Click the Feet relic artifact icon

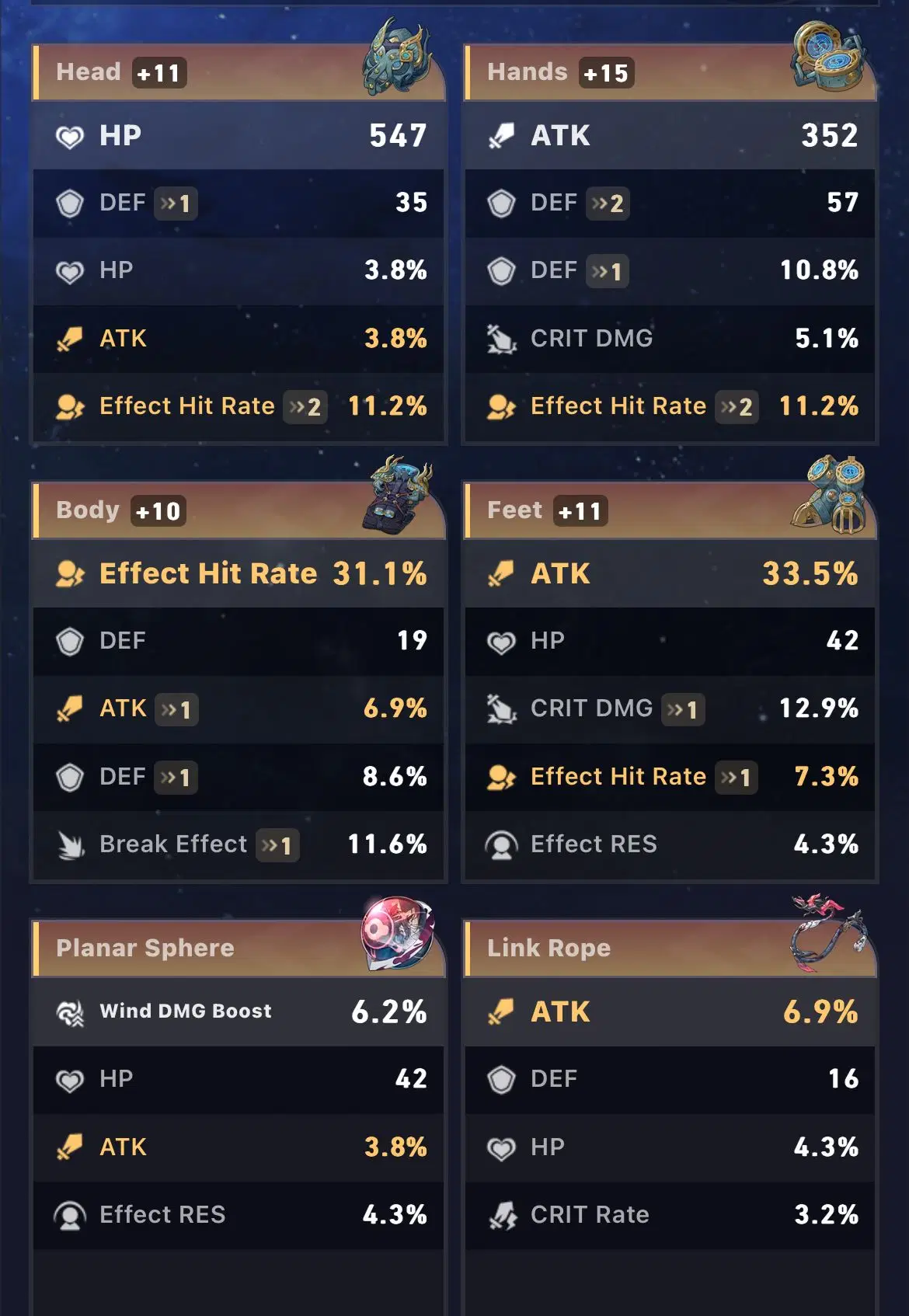[831, 497]
